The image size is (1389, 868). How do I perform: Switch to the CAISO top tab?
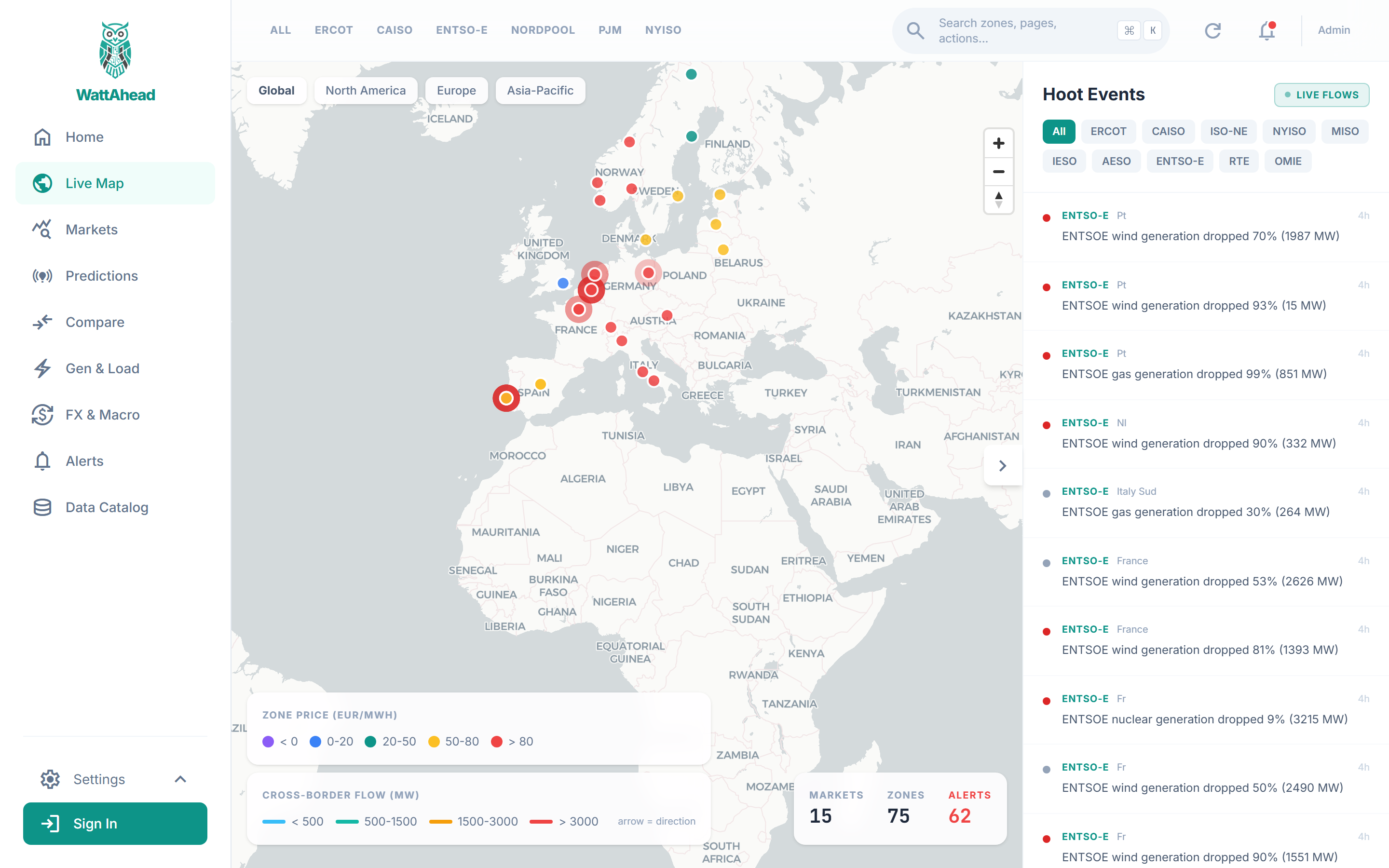tap(395, 30)
